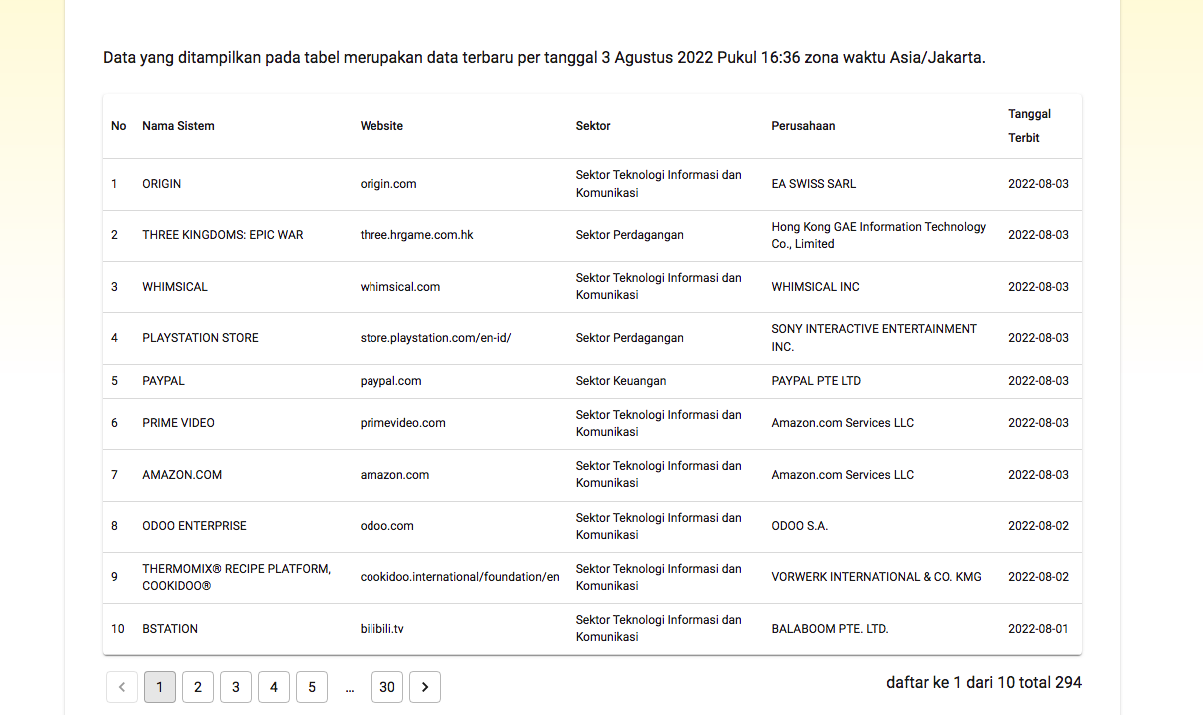Image resolution: width=1203 pixels, height=715 pixels.
Task: Click bilibili.tv website cell
Action: click(x=382, y=629)
